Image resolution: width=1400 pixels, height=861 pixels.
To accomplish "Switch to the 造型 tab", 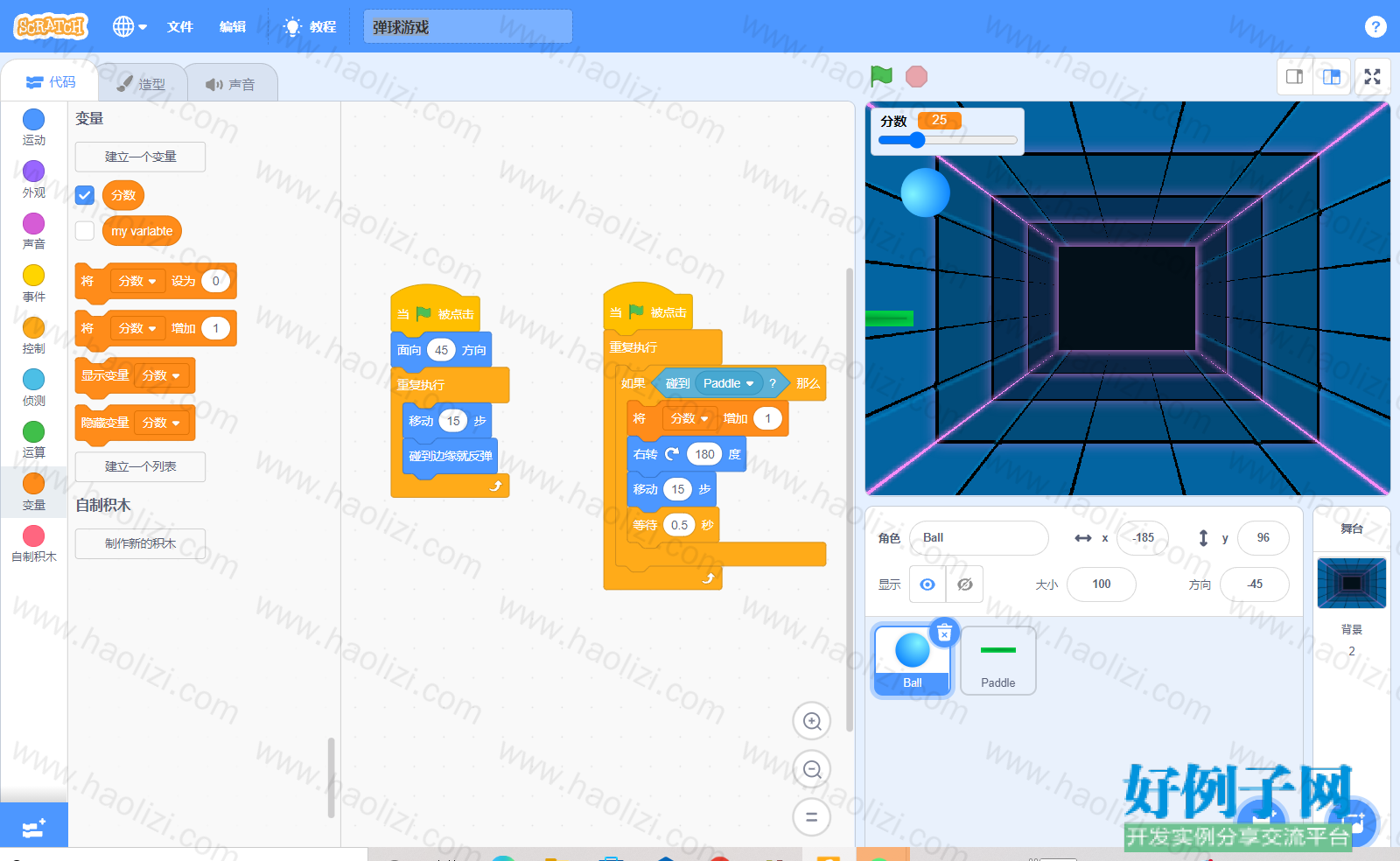I will click(x=142, y=84).
